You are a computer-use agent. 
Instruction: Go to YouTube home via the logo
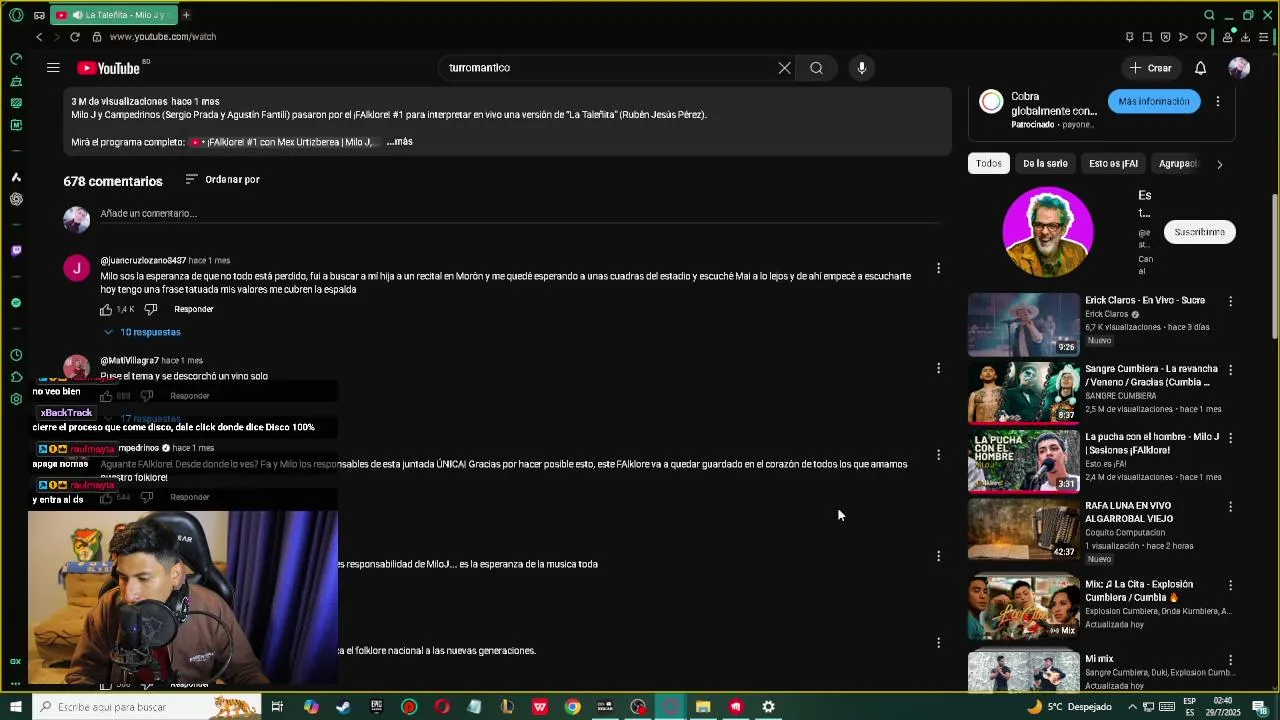[x=109, y=68]
